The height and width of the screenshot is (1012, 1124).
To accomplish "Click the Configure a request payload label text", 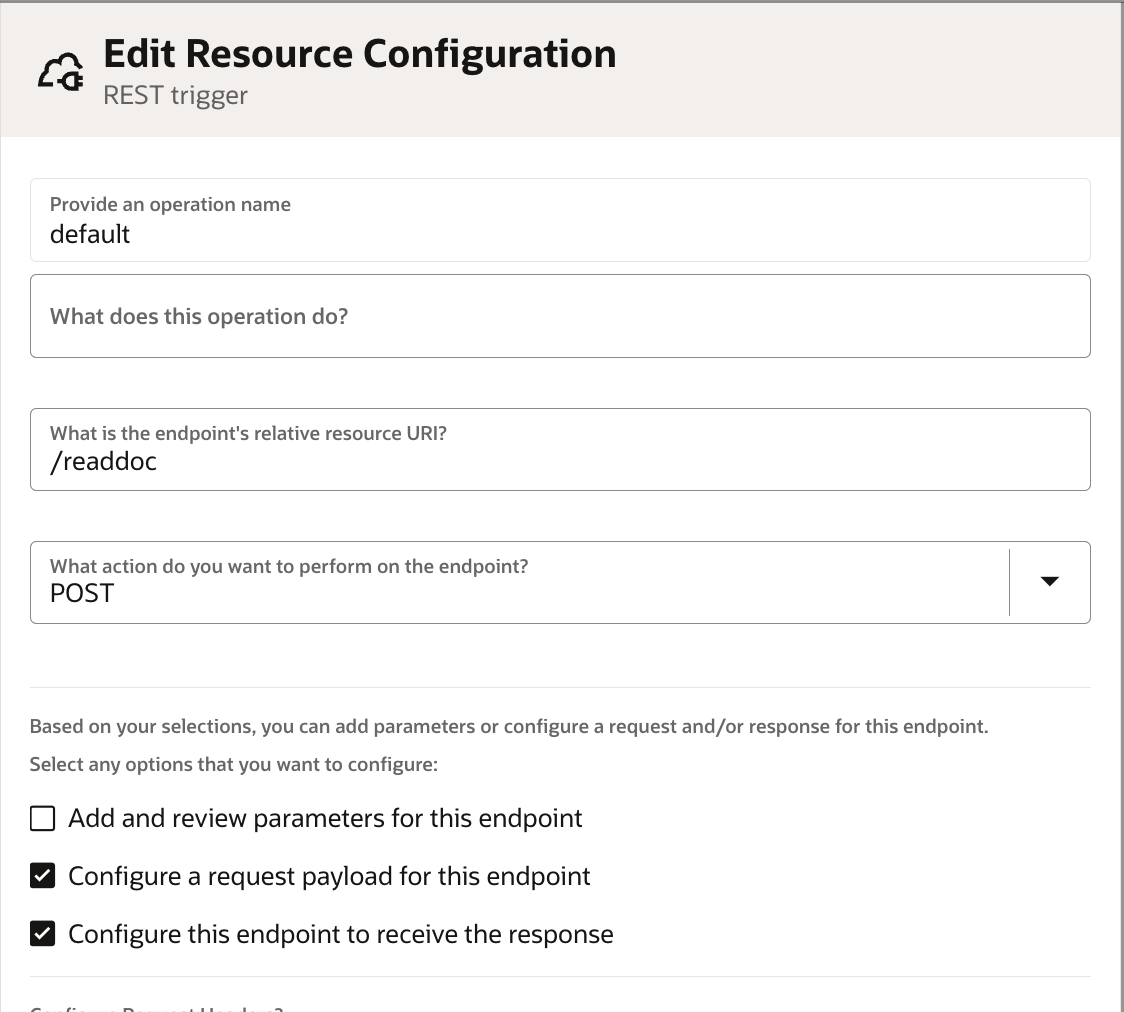I will [329, 876].
